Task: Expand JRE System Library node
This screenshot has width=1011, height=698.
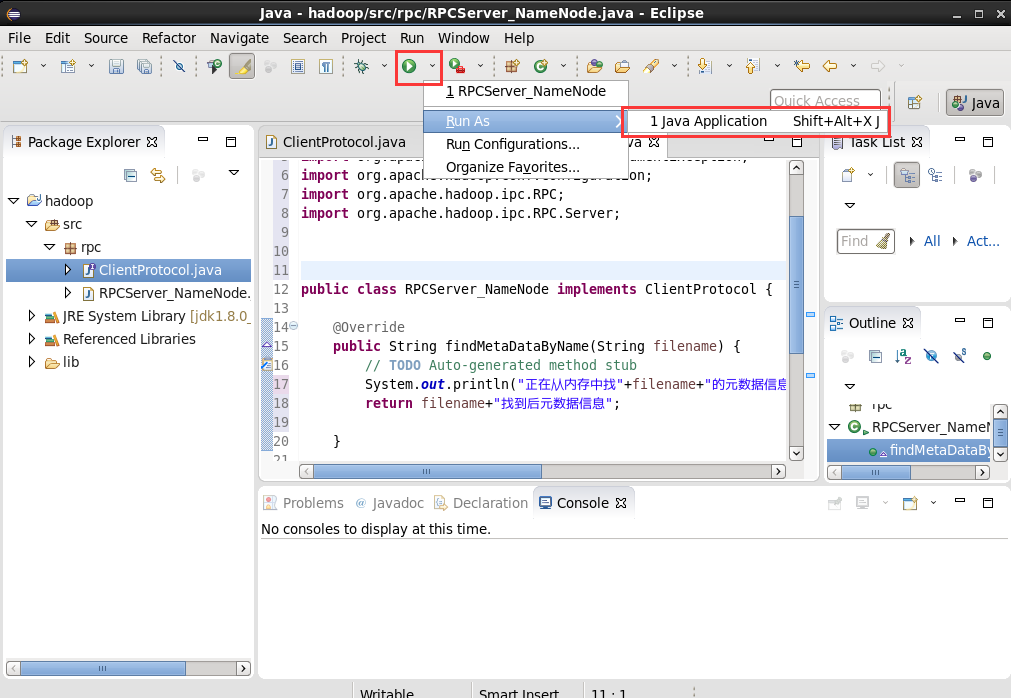Action: (32, 316)
